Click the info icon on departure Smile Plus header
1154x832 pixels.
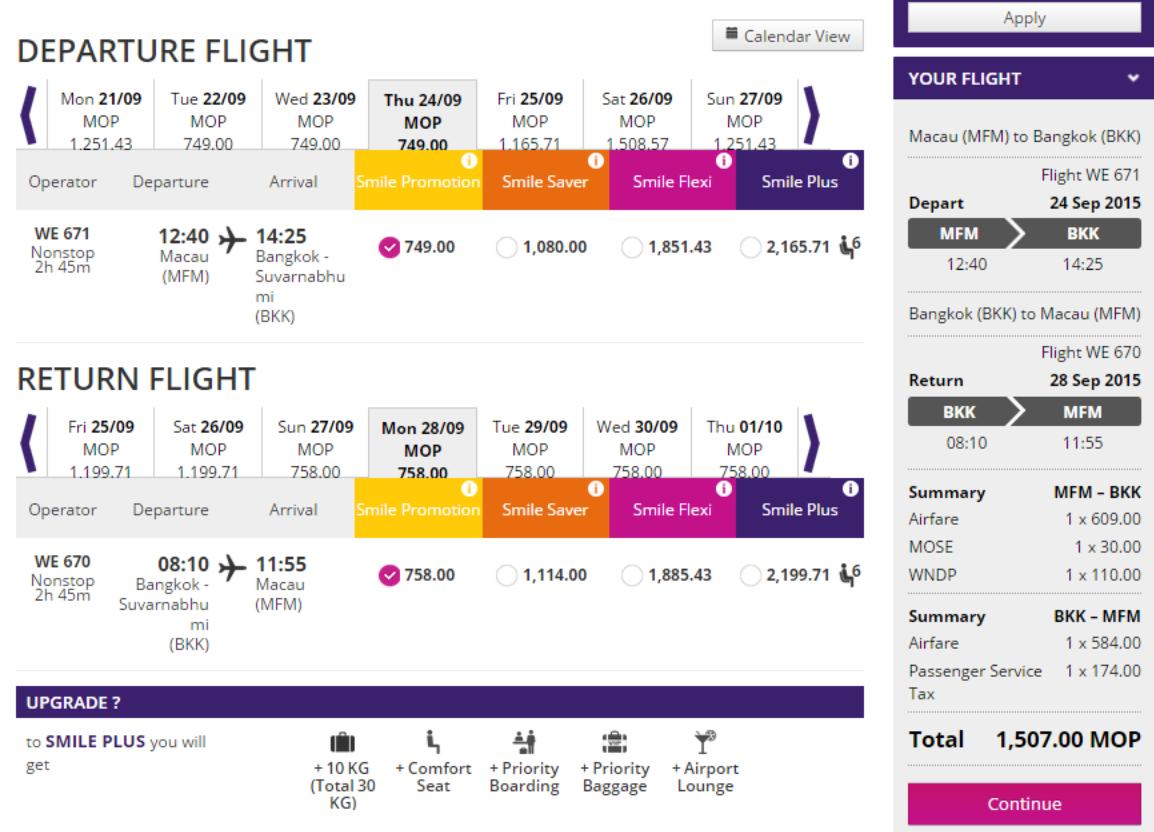click(x=851, y=160)
